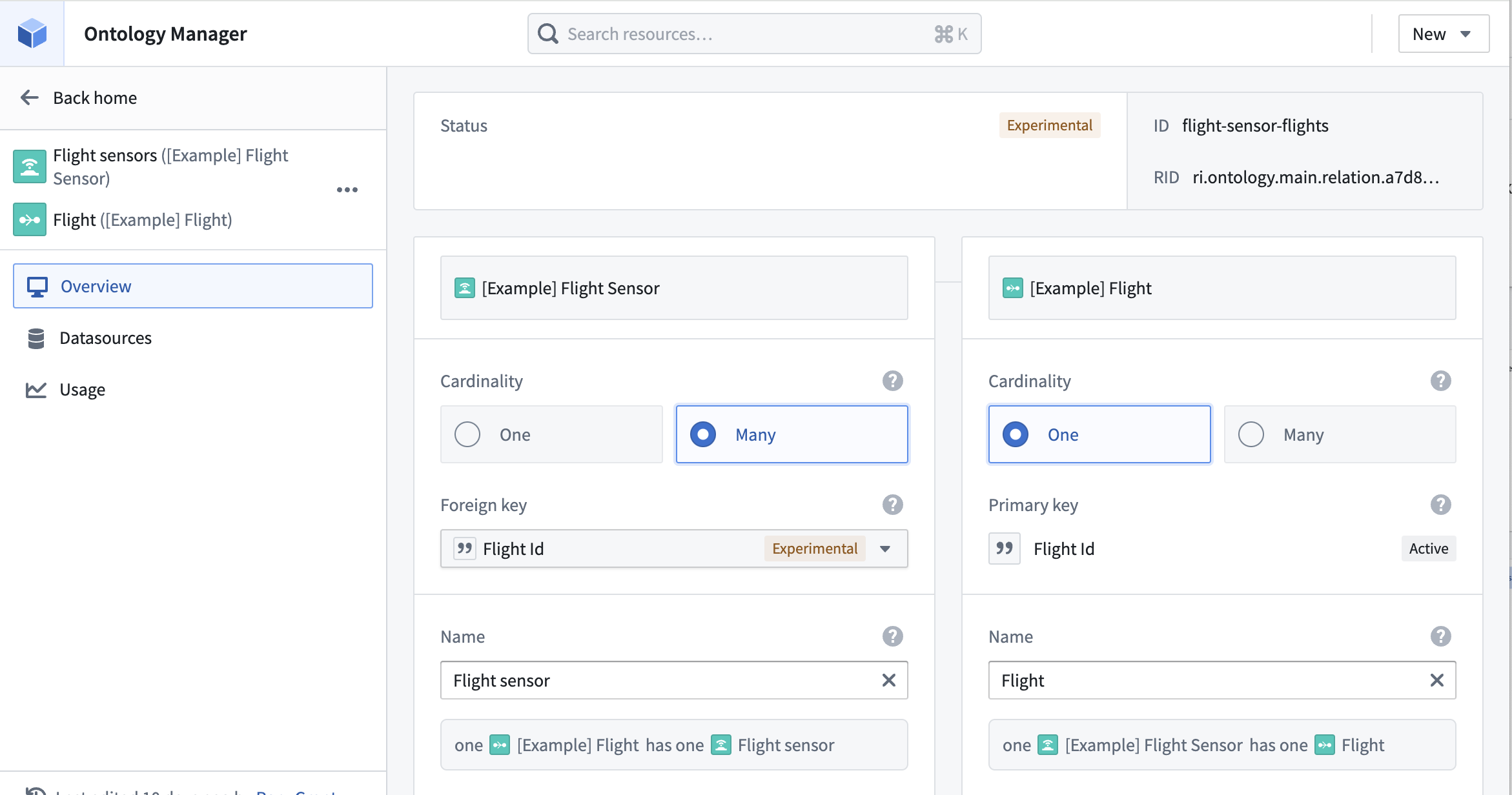
Task: Clear the Flight name field
Action: [x=1436, y=680]
